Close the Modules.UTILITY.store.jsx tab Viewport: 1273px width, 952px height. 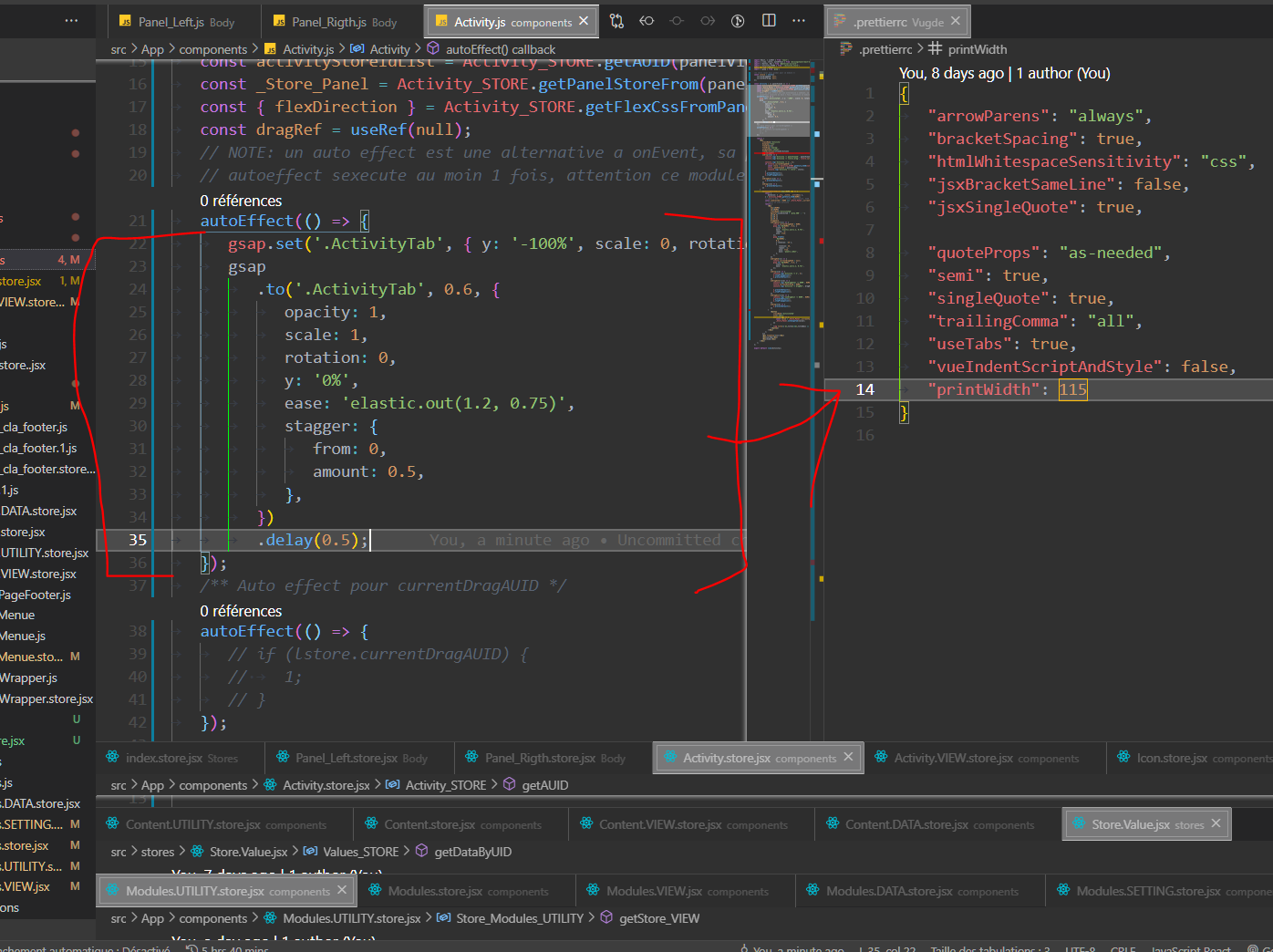click(342, 890)
